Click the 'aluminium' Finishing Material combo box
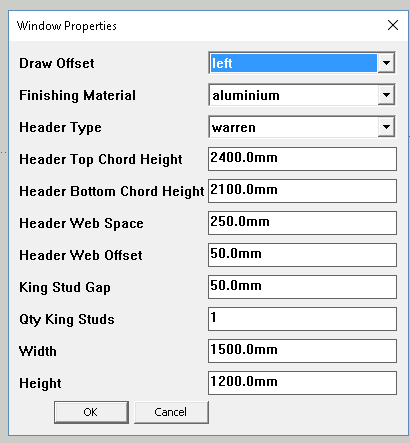Image resolution: width=410 pixels, height=443 pixels. coord(302,95)
